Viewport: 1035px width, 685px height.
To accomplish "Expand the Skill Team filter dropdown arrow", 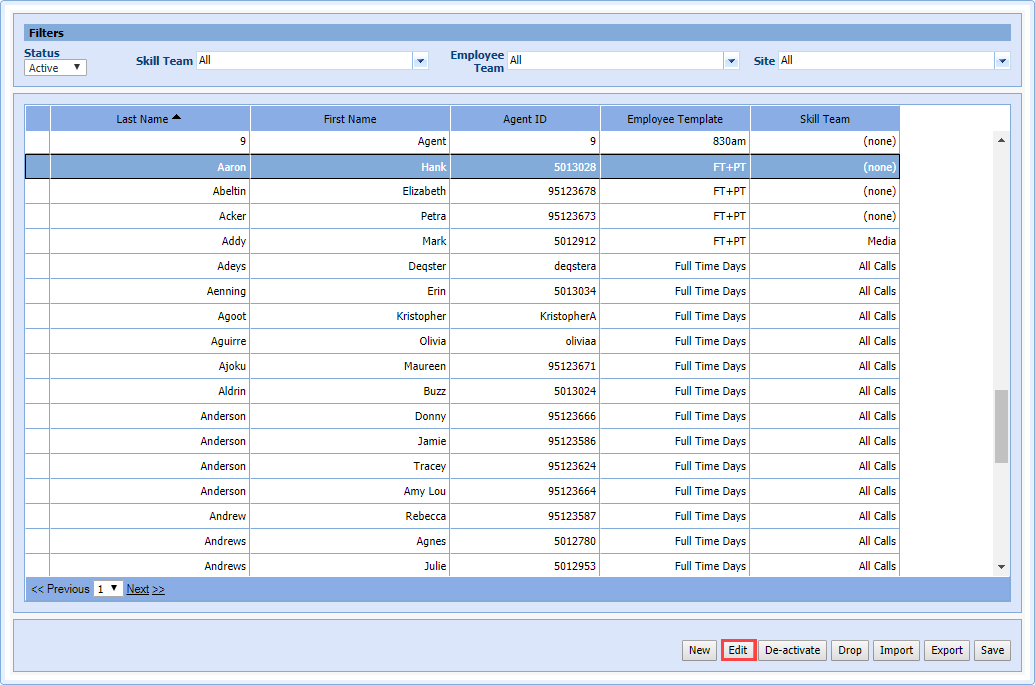I will coord(420,61).
